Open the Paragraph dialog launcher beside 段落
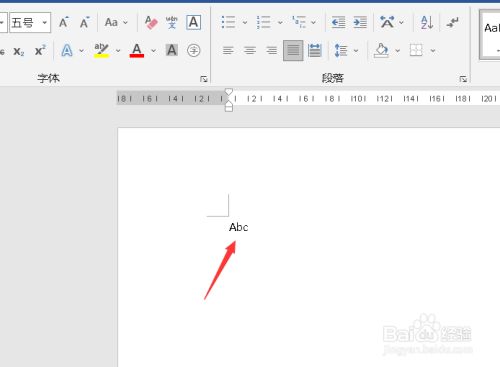Image resolution: width=500 pixels, height=367 pixels. pyautogui.click(x=463, y=79)
